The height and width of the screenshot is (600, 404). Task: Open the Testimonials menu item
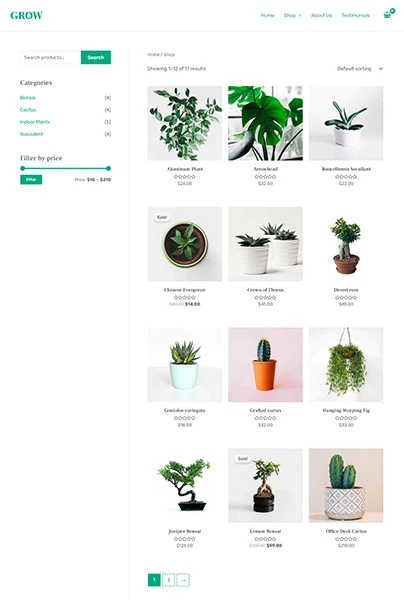click(355, 15)
